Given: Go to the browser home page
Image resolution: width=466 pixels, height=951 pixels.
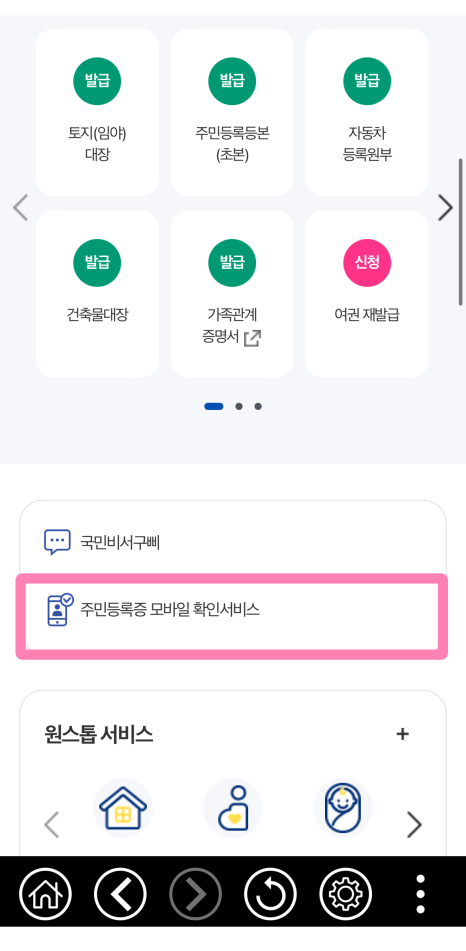Looking at the screenshot, I should [45, 894].
